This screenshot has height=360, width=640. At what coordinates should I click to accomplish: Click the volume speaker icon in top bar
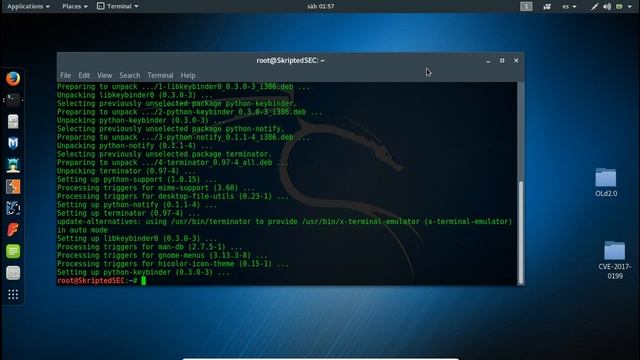click(607, 6)
